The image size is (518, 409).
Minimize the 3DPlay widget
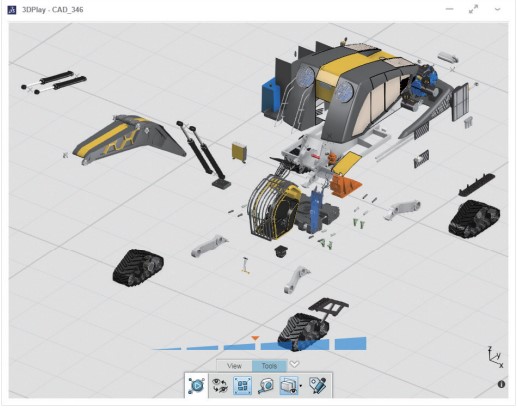pos(449,9)
